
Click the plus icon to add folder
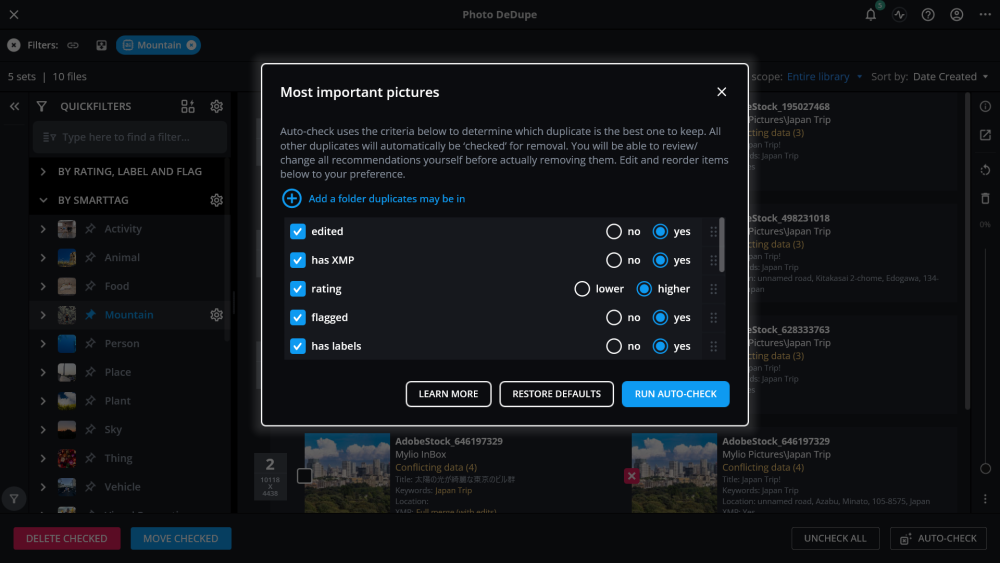291,199
